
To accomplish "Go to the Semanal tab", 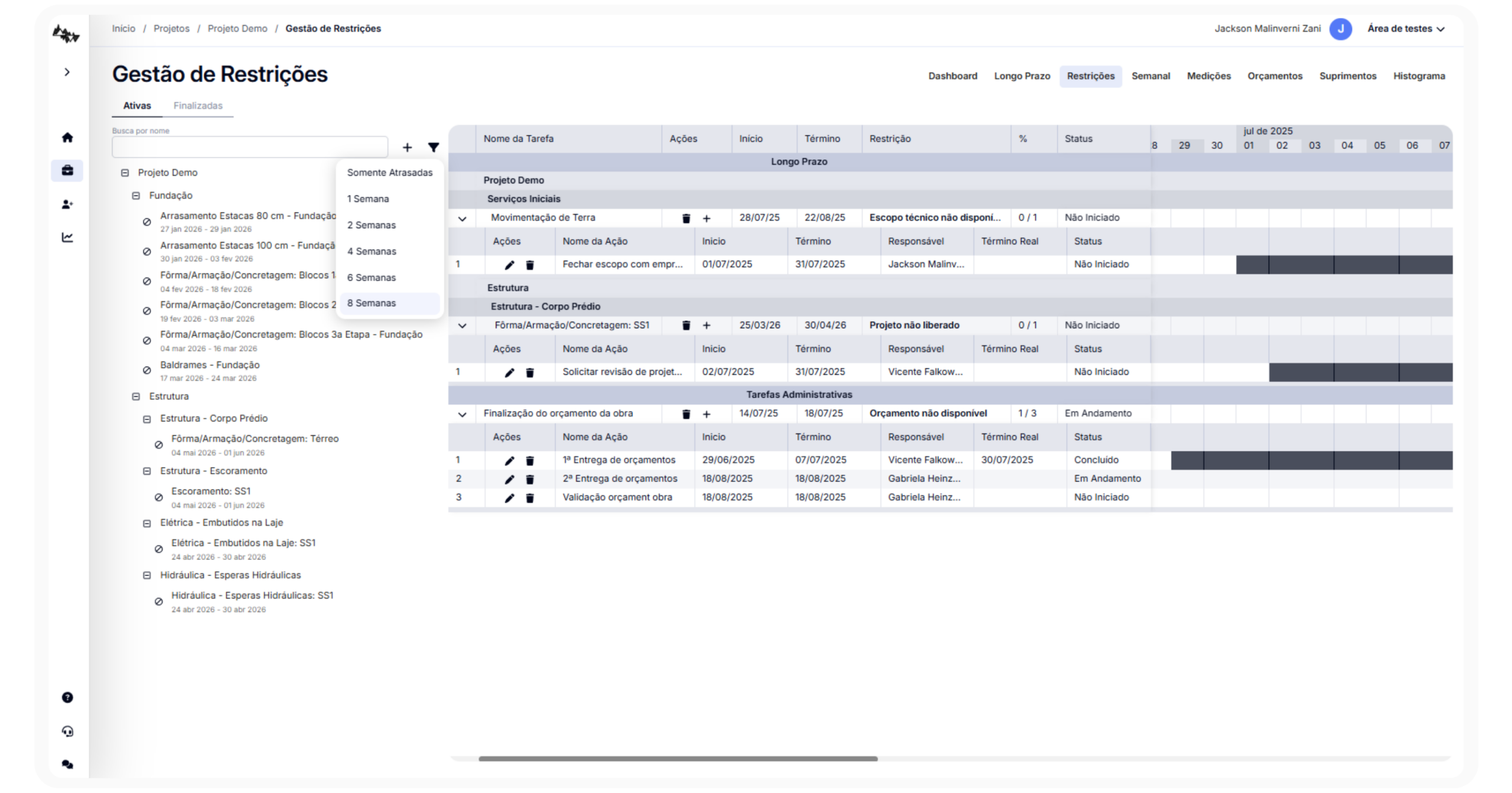I will 1150,76.
